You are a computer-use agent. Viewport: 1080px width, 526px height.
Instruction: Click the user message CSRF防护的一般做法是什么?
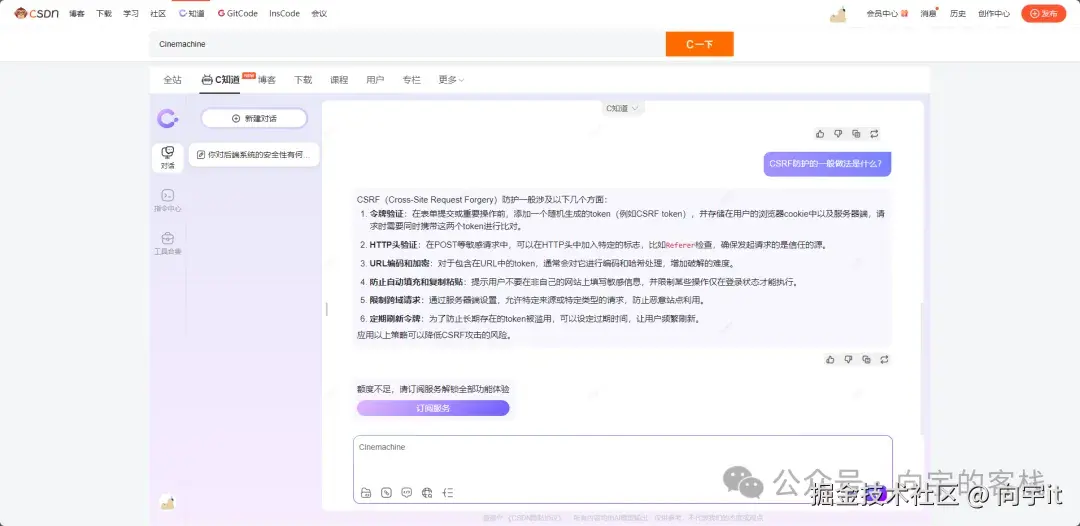(x=827, y=164)
